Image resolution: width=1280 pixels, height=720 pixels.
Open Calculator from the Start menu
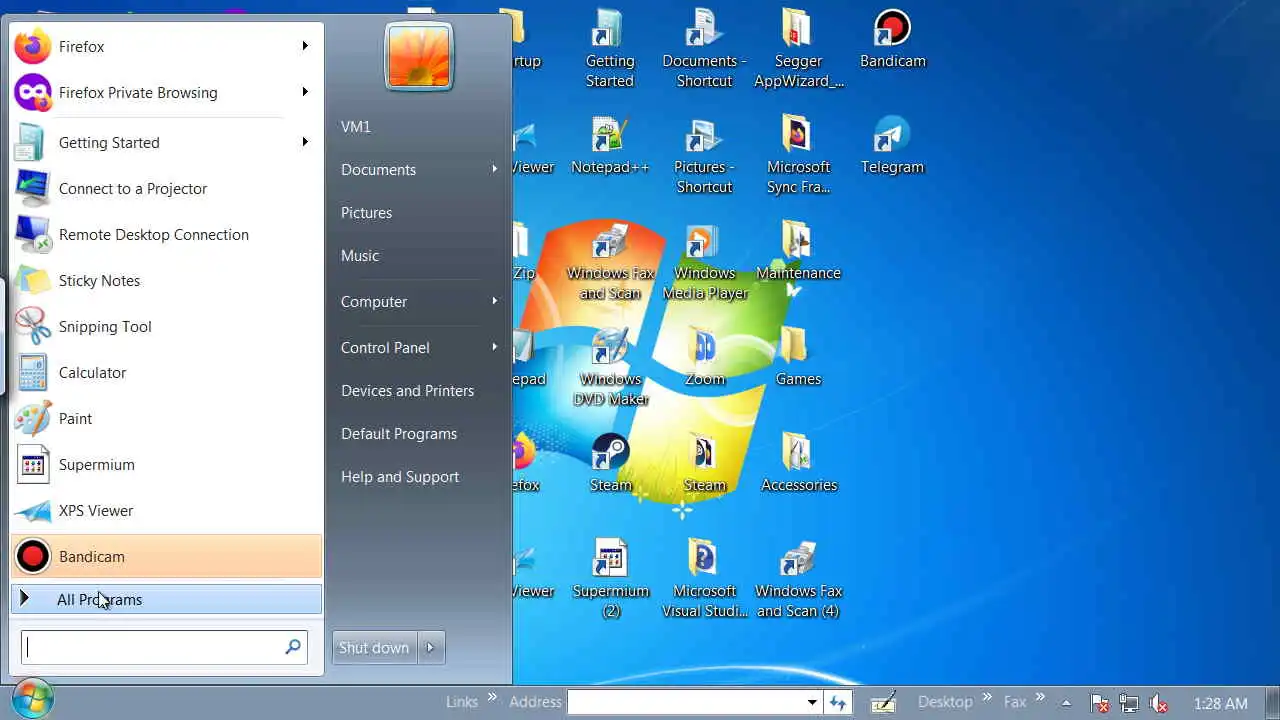point(166,372)
